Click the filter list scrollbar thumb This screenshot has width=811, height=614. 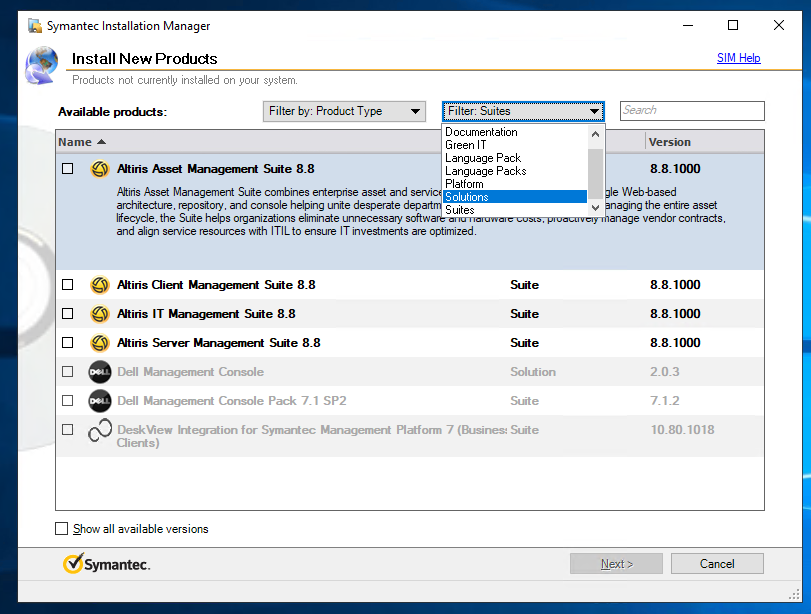pyautogui.click(x=595, y=173)
